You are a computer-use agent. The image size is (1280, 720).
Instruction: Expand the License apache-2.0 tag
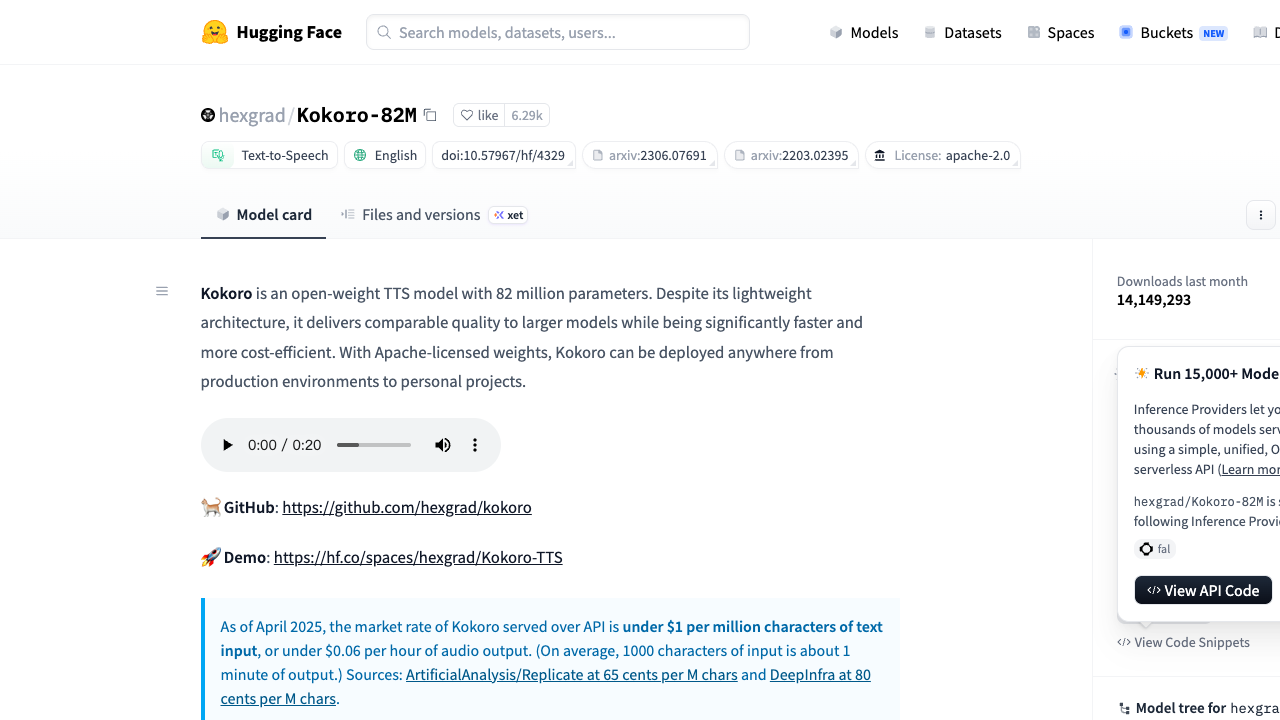point(943,155)
